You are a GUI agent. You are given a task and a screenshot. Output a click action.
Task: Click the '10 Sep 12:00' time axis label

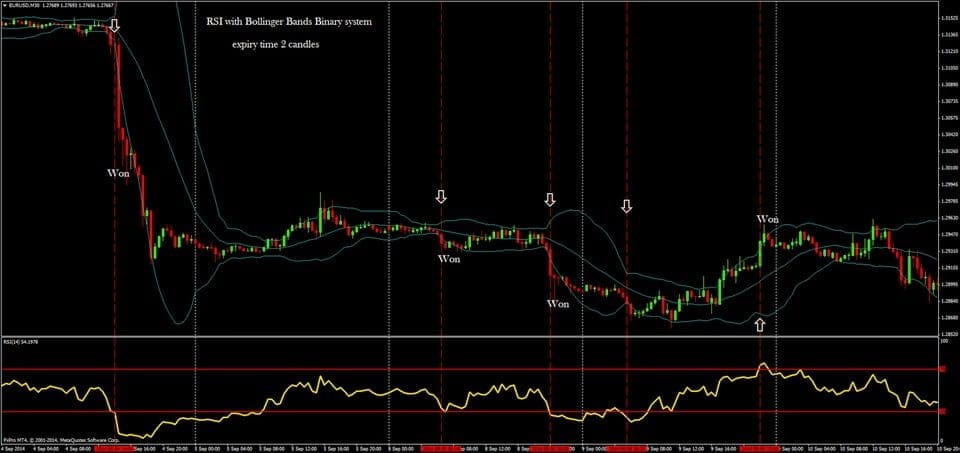point(887,449)
